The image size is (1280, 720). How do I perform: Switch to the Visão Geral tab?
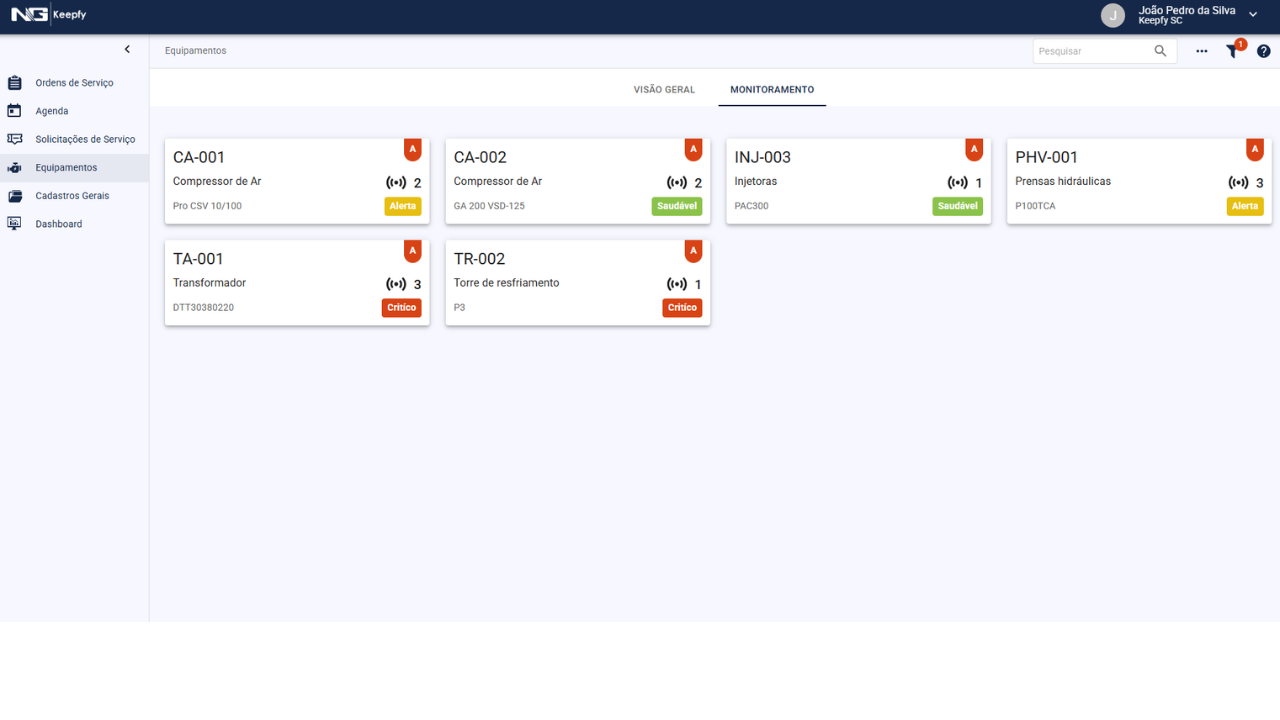664,90
